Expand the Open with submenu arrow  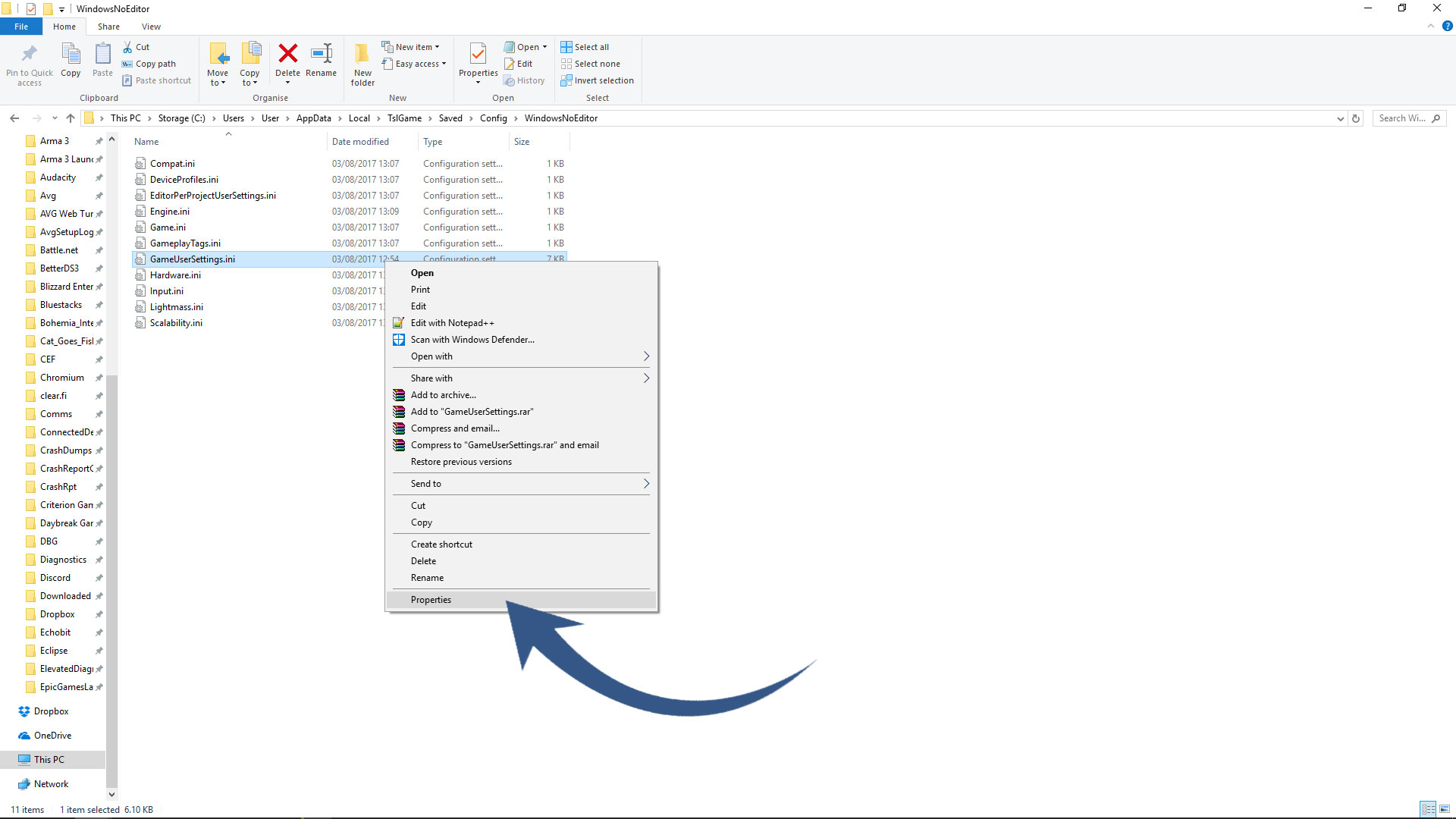tap(646, 356)
